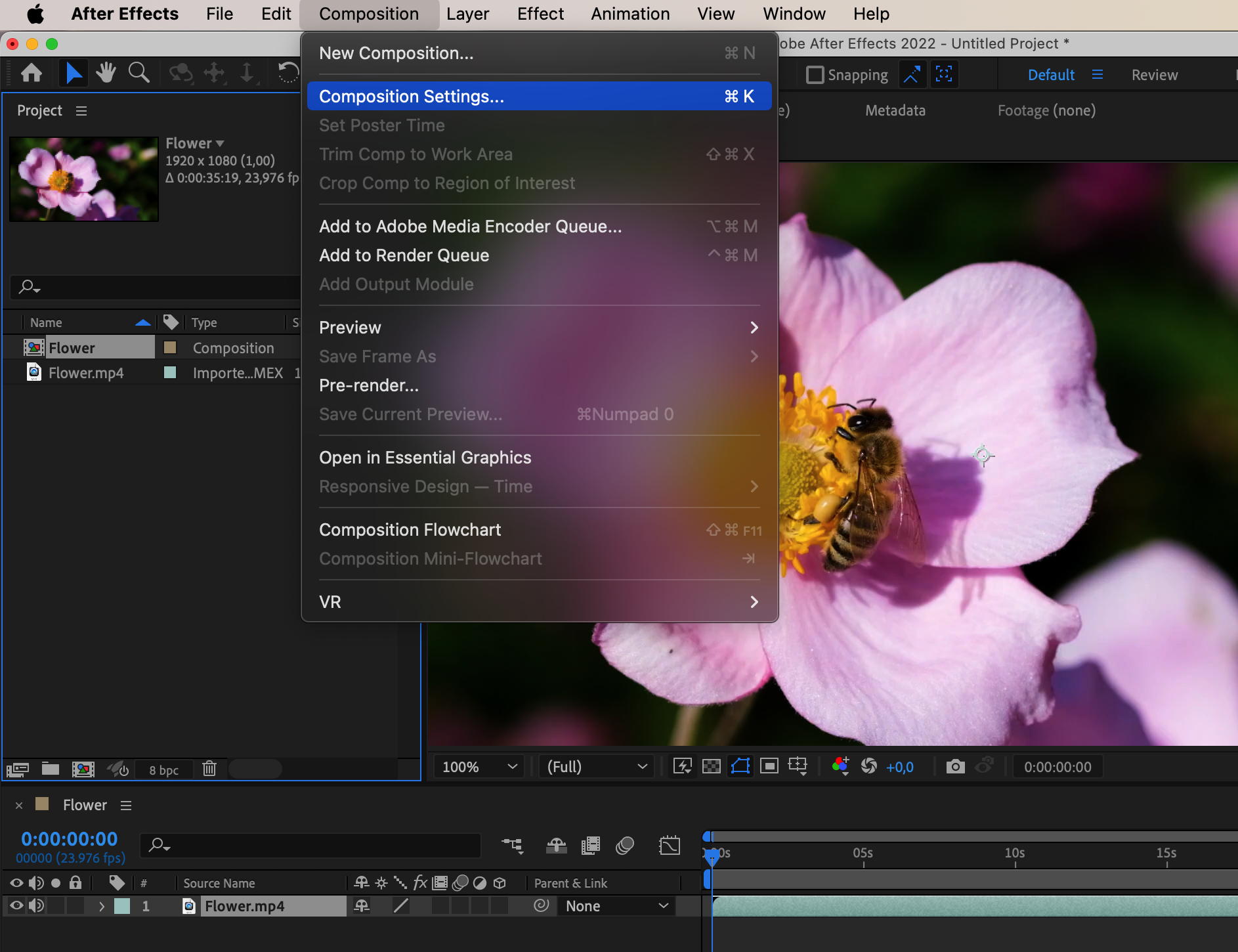The width and height of the screenshot is (1238, 952).
Task: Click the 8 bpc color depth button
Action: click(x=163, y=769)
